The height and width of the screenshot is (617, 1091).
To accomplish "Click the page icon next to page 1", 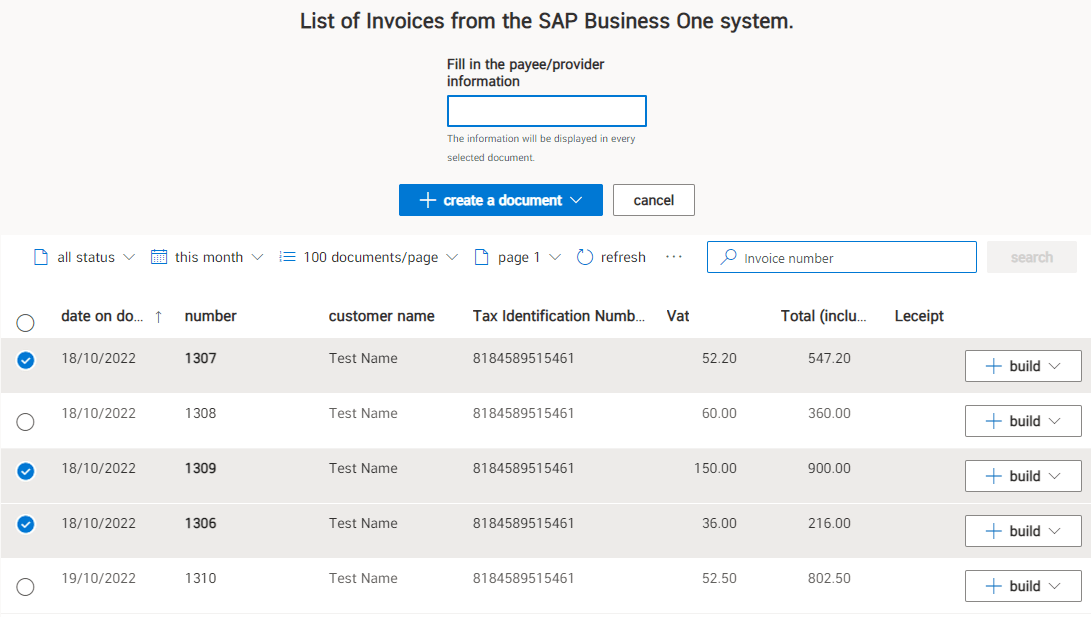I will 481,257.
